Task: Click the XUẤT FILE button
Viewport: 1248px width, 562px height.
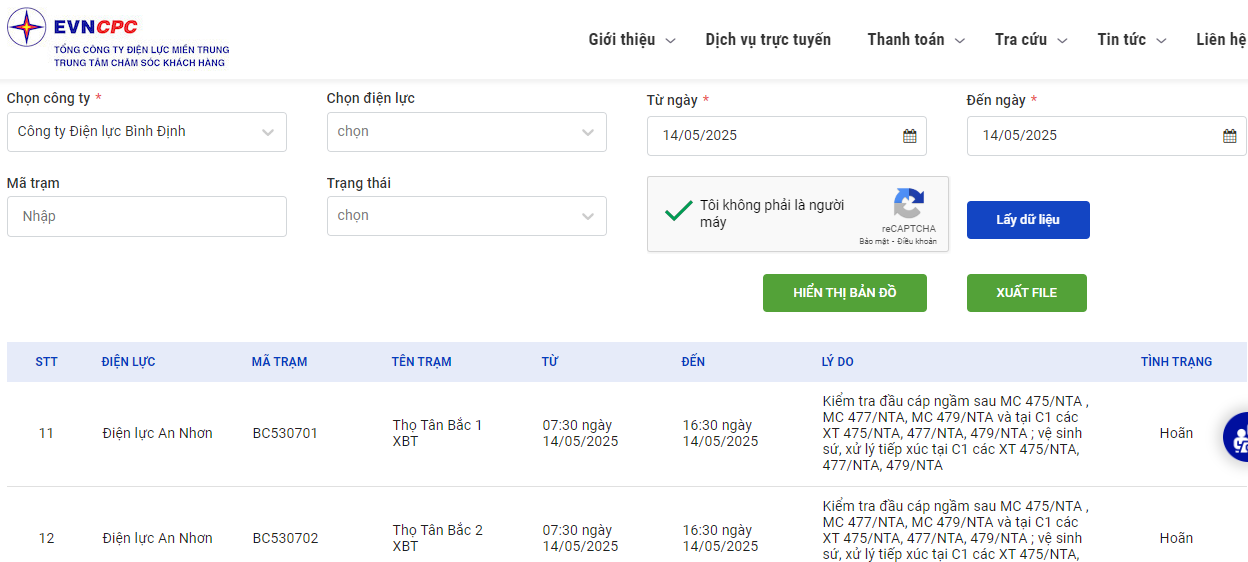Action: click(1026, 293)
